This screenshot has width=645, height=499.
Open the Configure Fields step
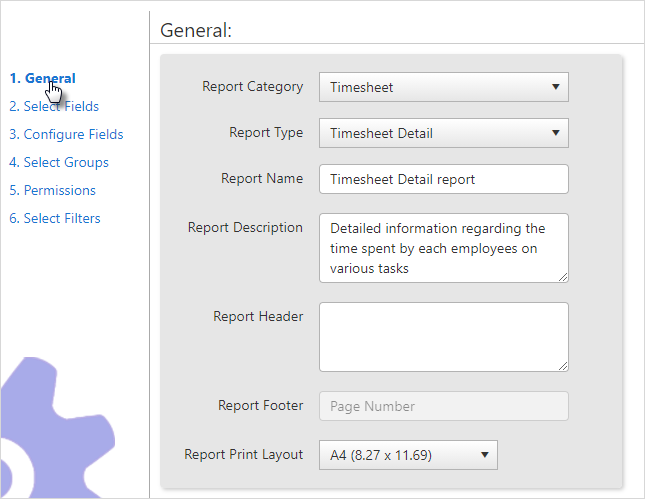(66, 134)
